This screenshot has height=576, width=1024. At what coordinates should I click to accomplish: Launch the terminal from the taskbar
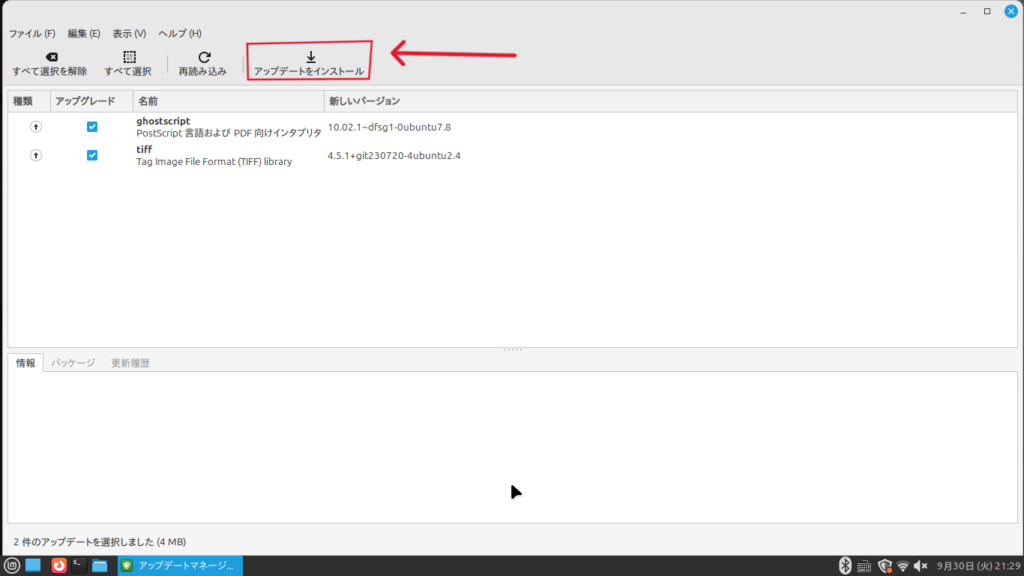click(x=78, y=566)
